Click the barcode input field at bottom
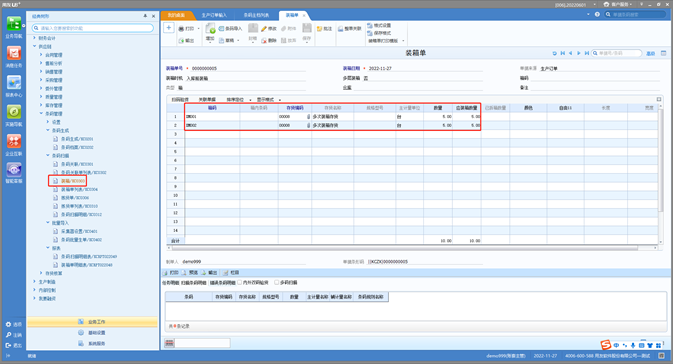673x364 pixels. click(203, 343)
